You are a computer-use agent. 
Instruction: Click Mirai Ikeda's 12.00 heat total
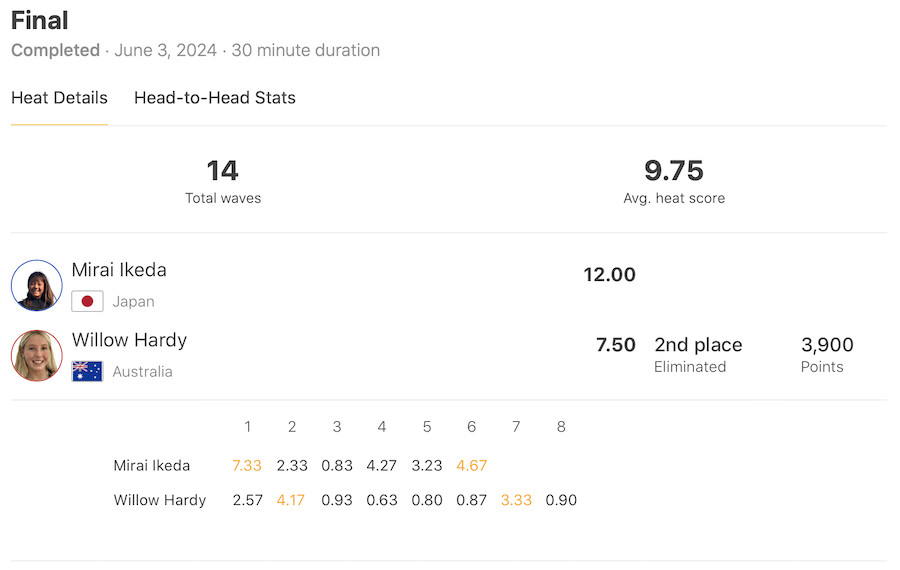609,275
